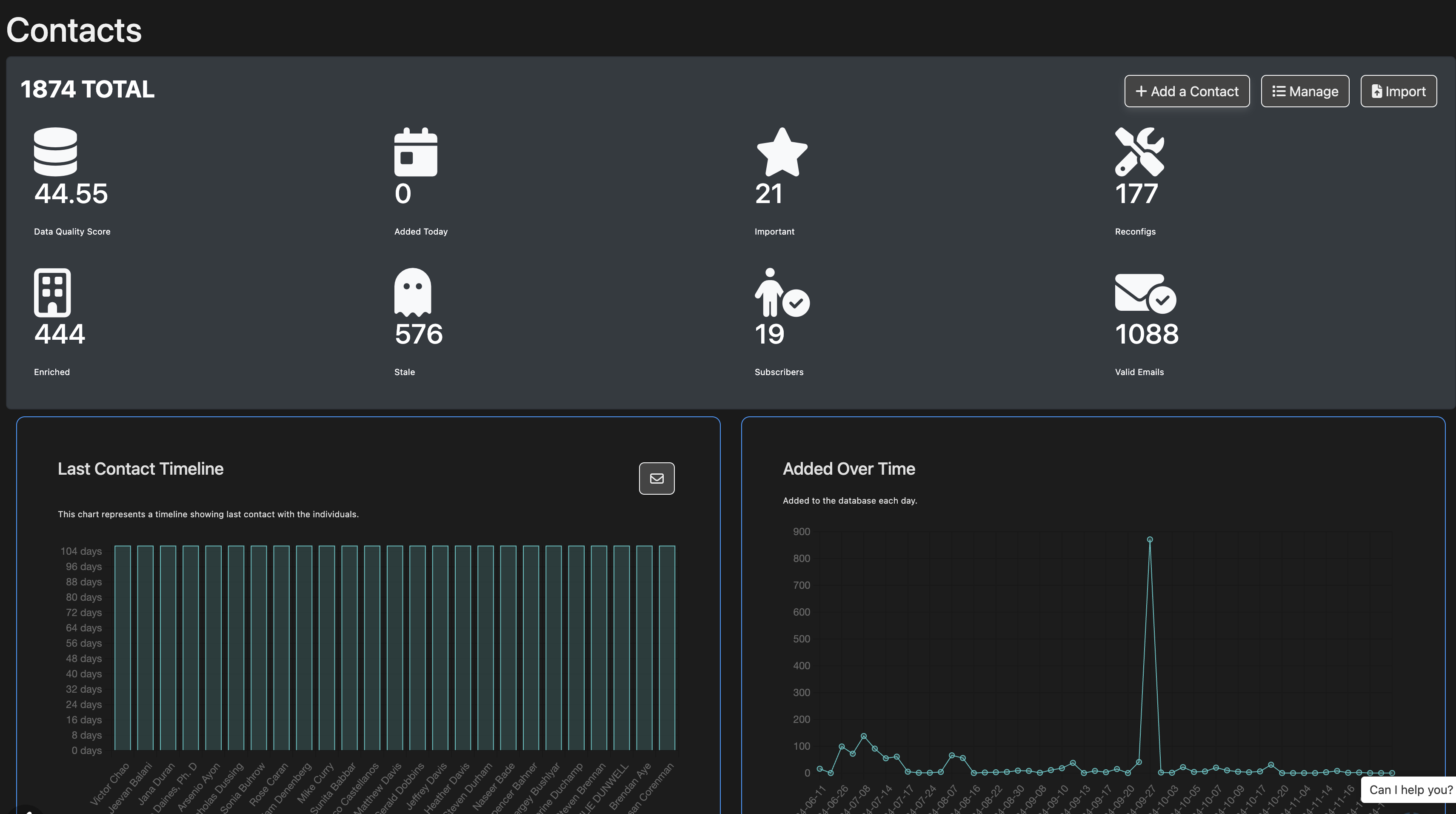
Task: Click the 444 Enriched value
Action: coord(59,334)
